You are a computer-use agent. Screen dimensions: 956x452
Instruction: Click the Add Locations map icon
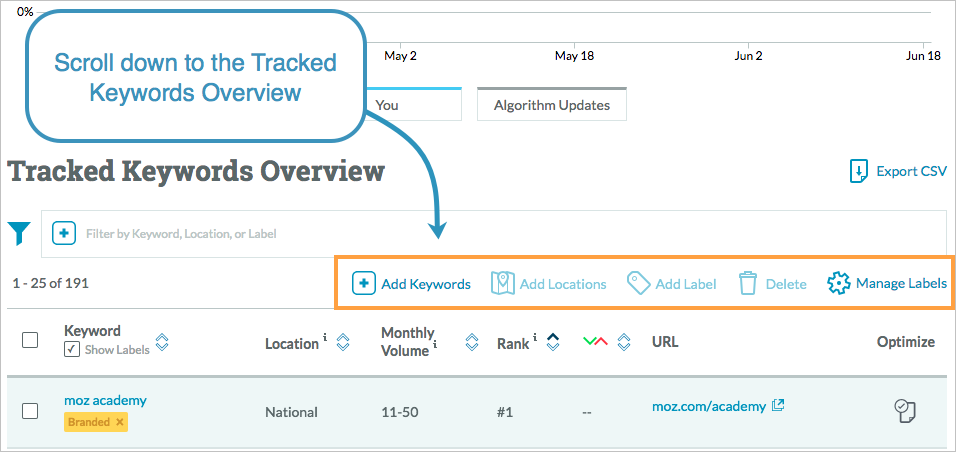(503, 284)
